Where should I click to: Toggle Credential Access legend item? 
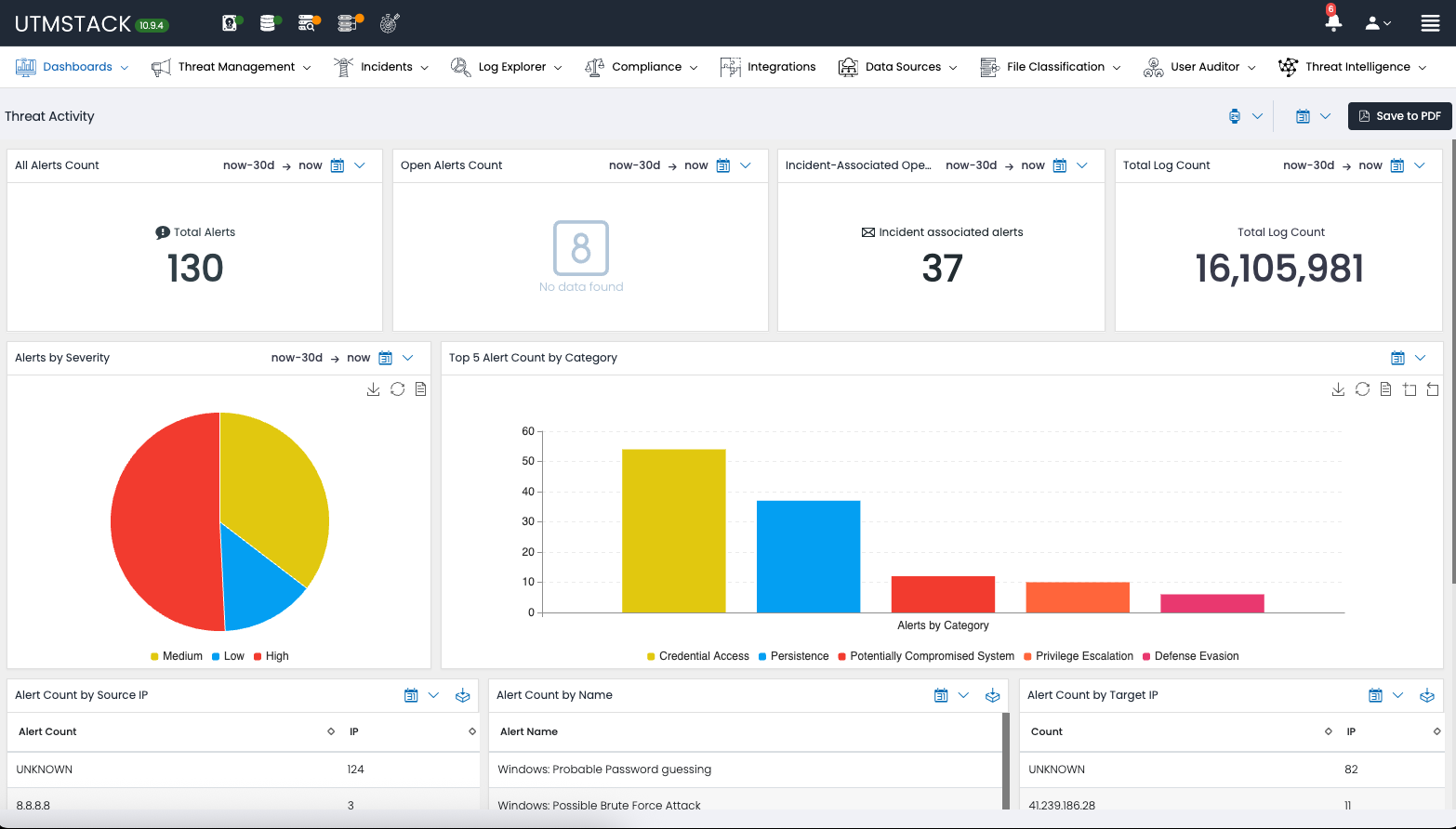click(x=698, y=656)
